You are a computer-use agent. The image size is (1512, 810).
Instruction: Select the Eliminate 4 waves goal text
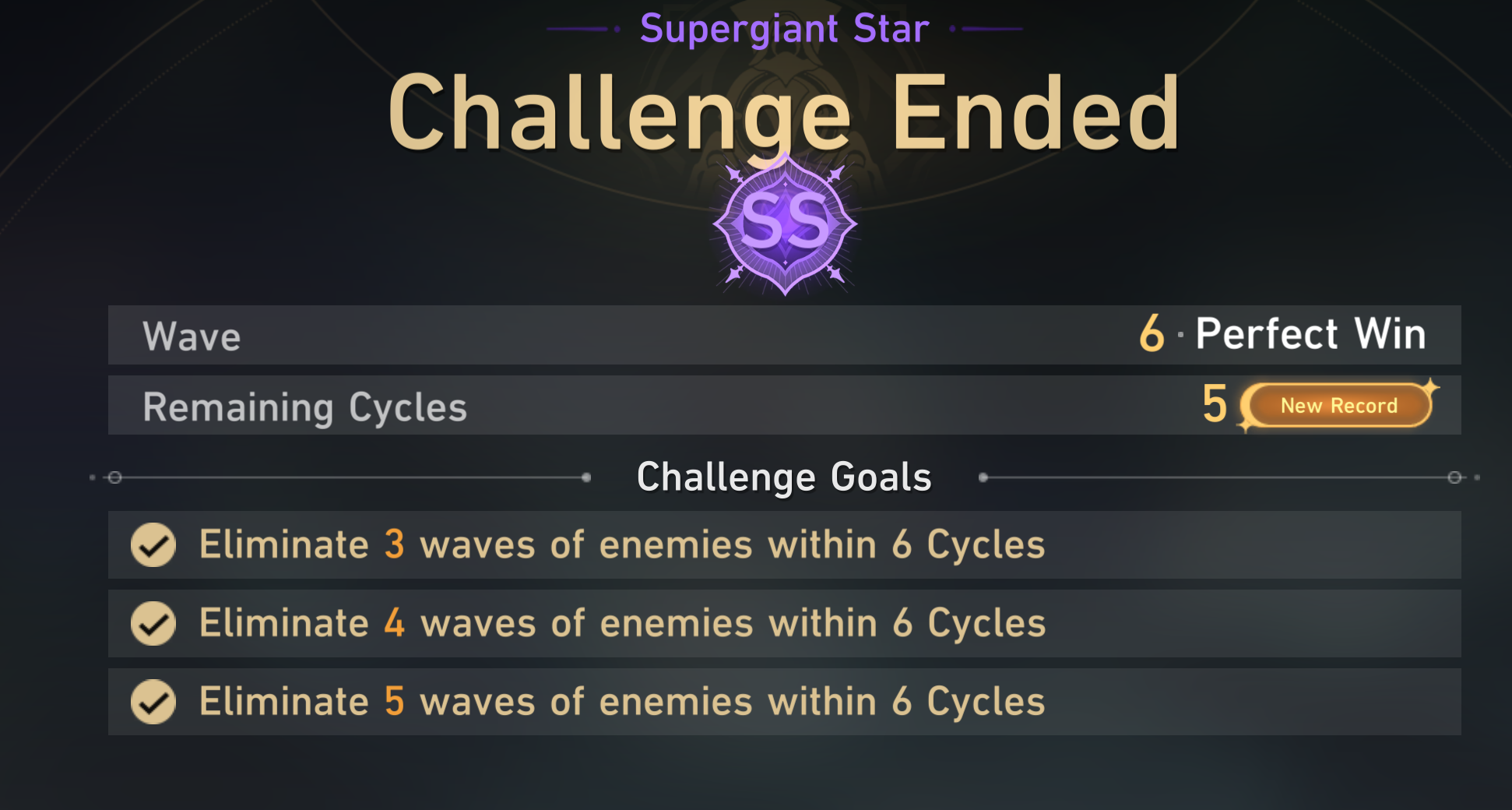(622, 623)
